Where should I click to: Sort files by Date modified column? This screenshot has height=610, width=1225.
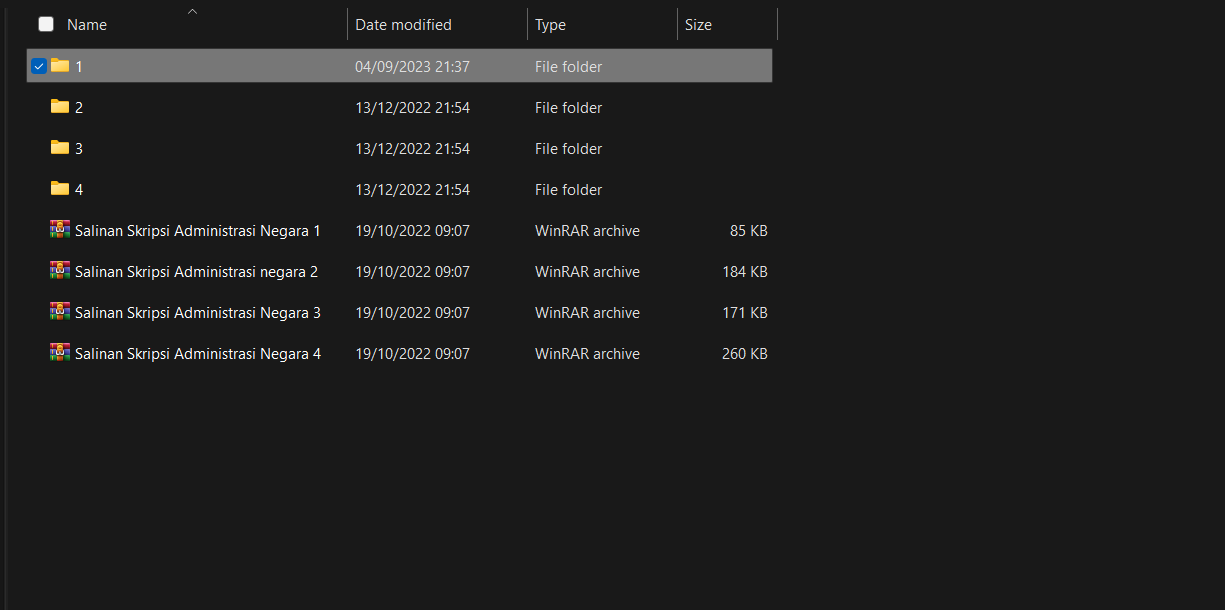(x=403, y=25)
